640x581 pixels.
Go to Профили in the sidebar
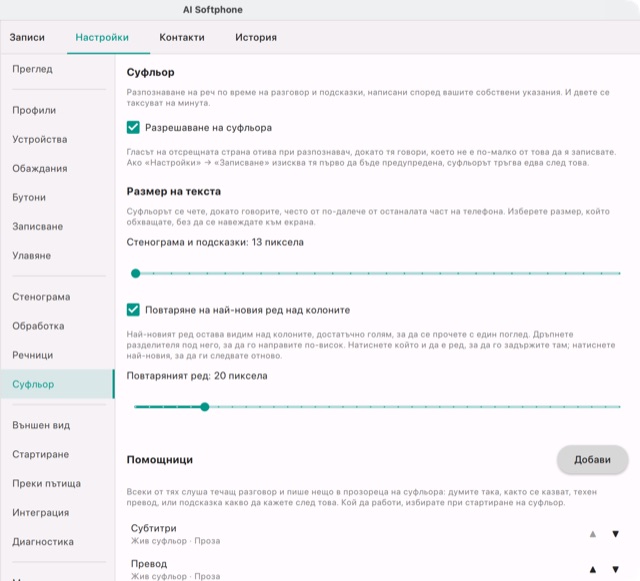57,110
